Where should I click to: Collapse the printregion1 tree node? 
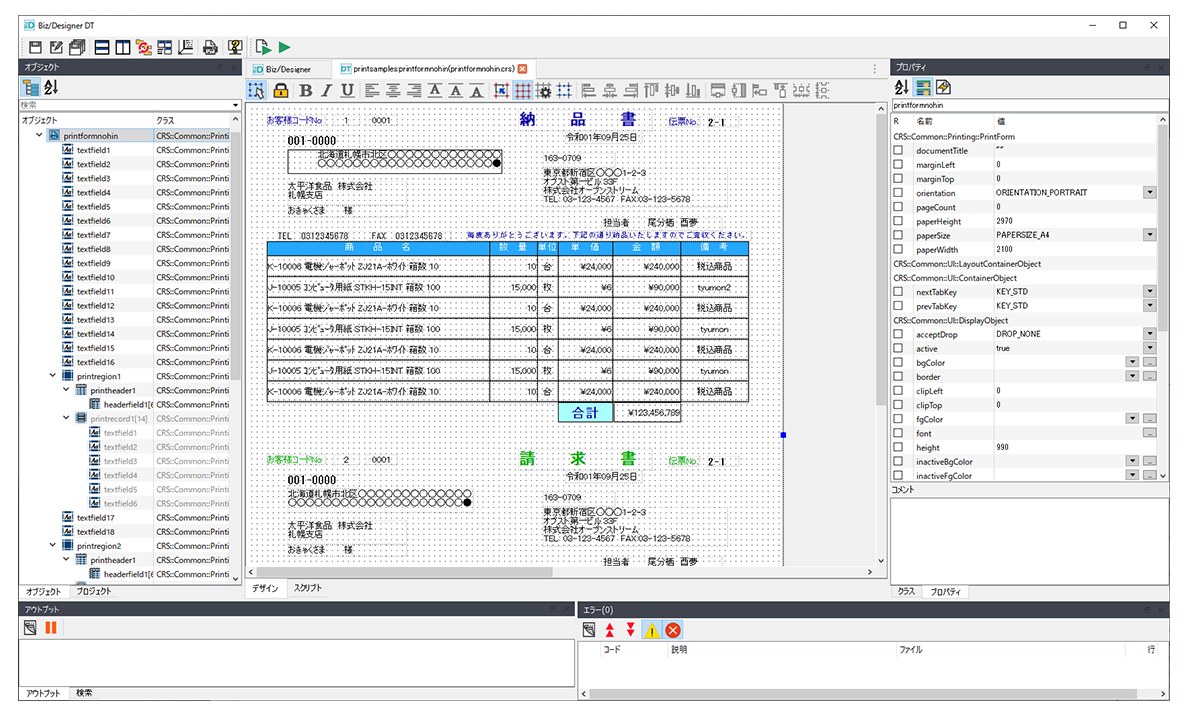tap(53, 376)
